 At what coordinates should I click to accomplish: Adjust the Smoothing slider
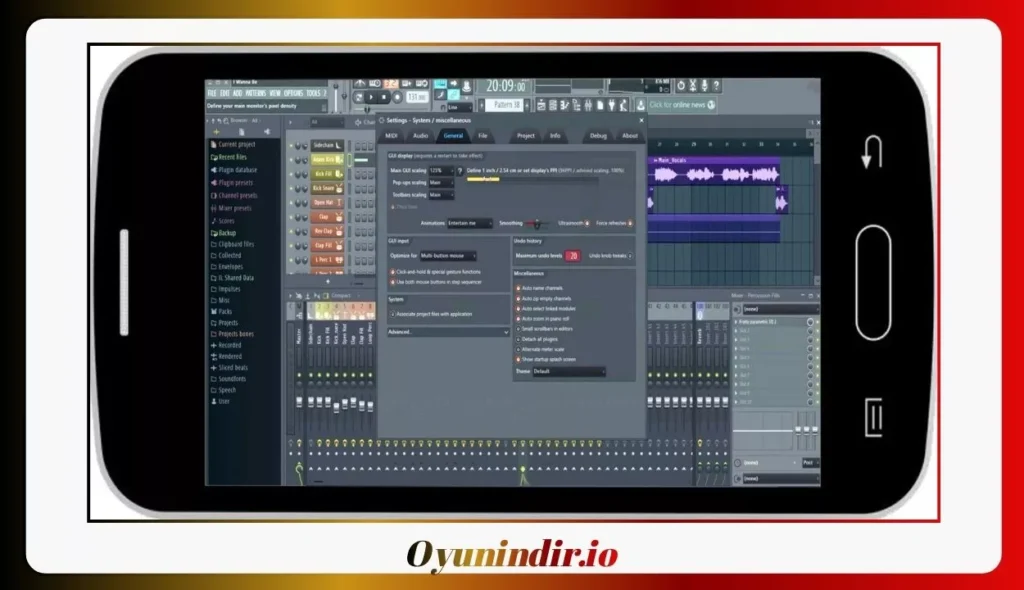[x=537, y=224]
